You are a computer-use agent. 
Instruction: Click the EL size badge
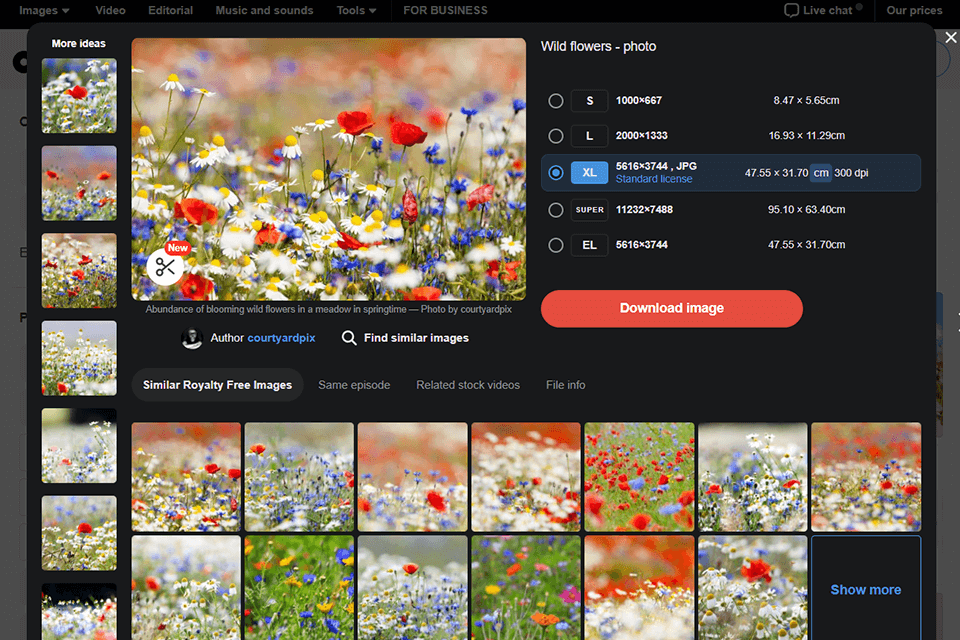click(590, 245)
